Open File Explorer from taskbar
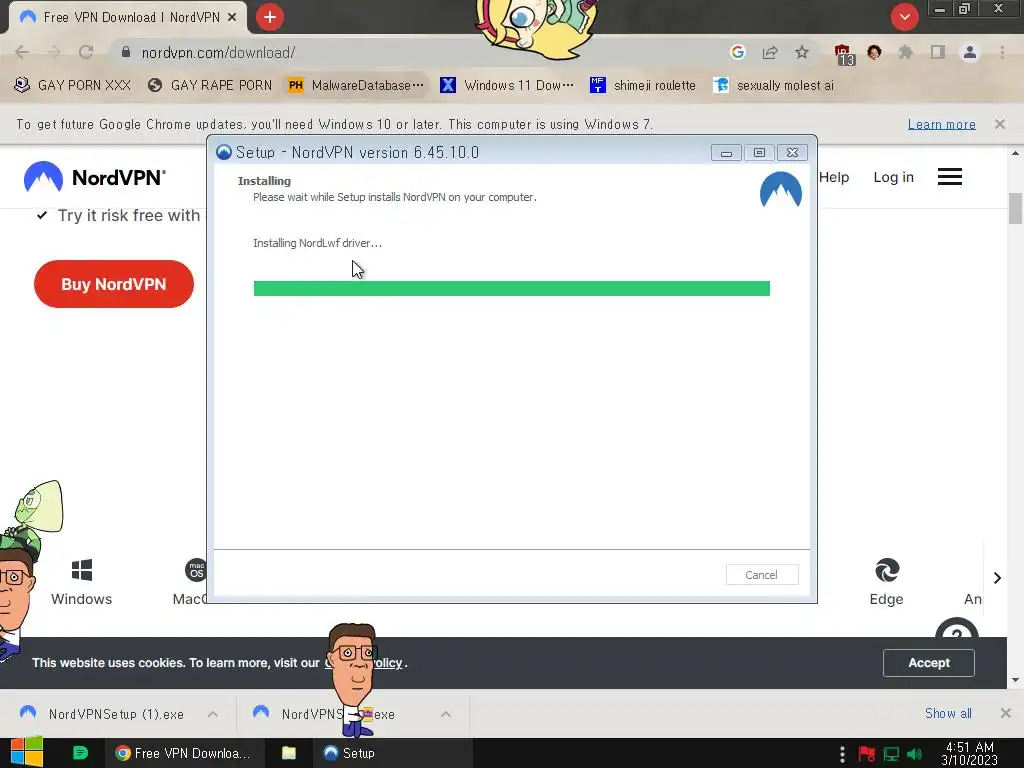 click(289, 753)
